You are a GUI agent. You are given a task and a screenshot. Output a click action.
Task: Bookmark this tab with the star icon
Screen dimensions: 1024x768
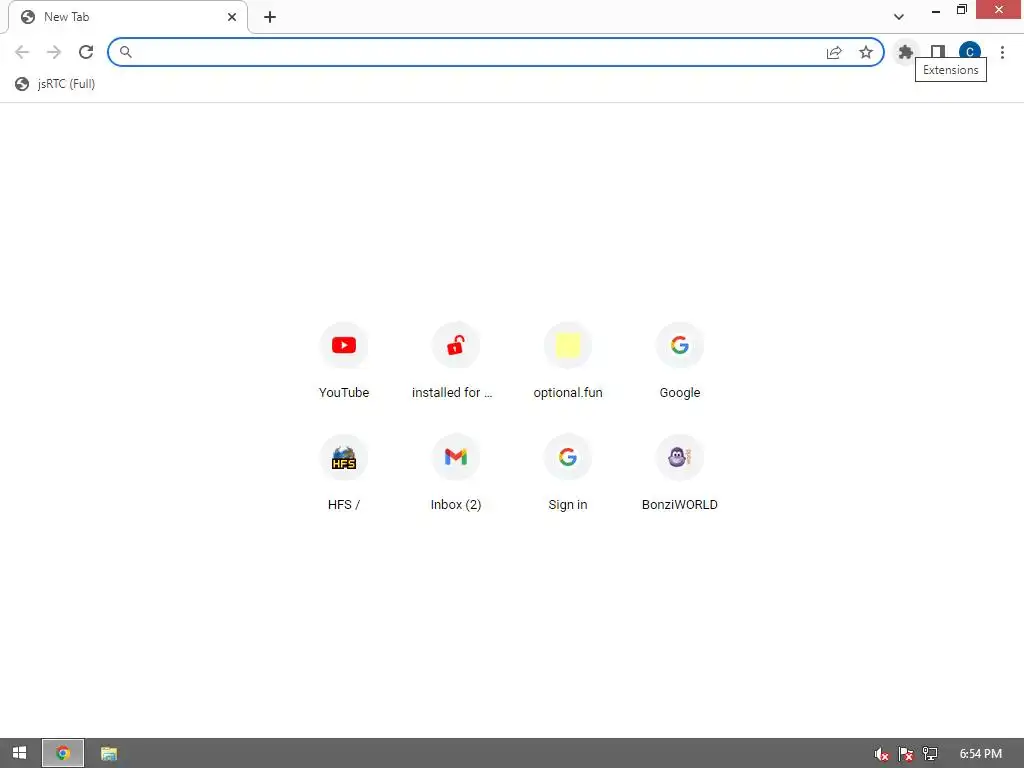[x=865, y=52]
